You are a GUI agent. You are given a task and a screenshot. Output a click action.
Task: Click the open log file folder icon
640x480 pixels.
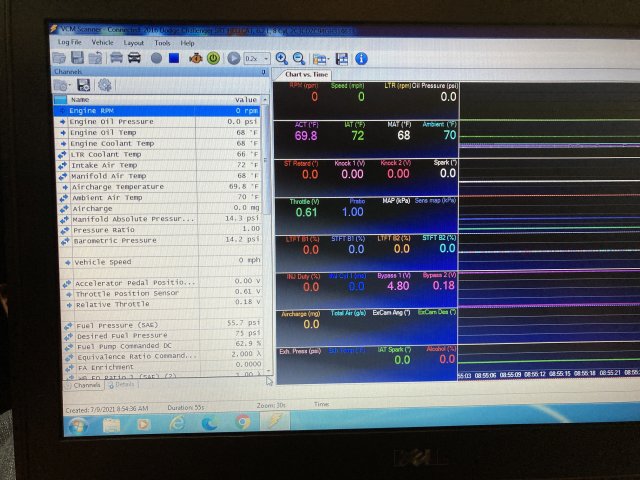[x=60, y=59]
